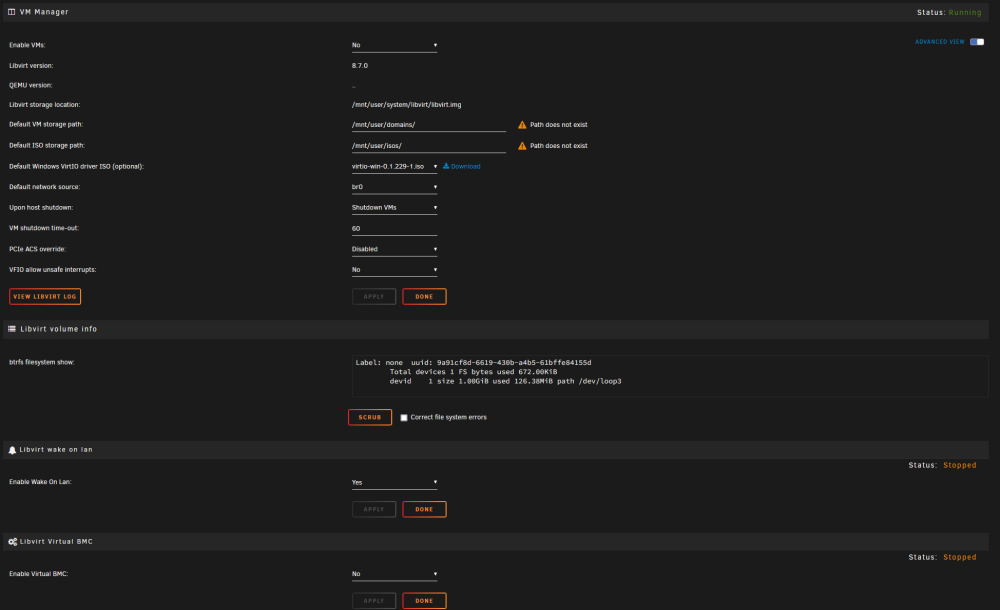Click the libvirt.img storage location path
This screenshot has width=1000, height=610.
(406, 105)
